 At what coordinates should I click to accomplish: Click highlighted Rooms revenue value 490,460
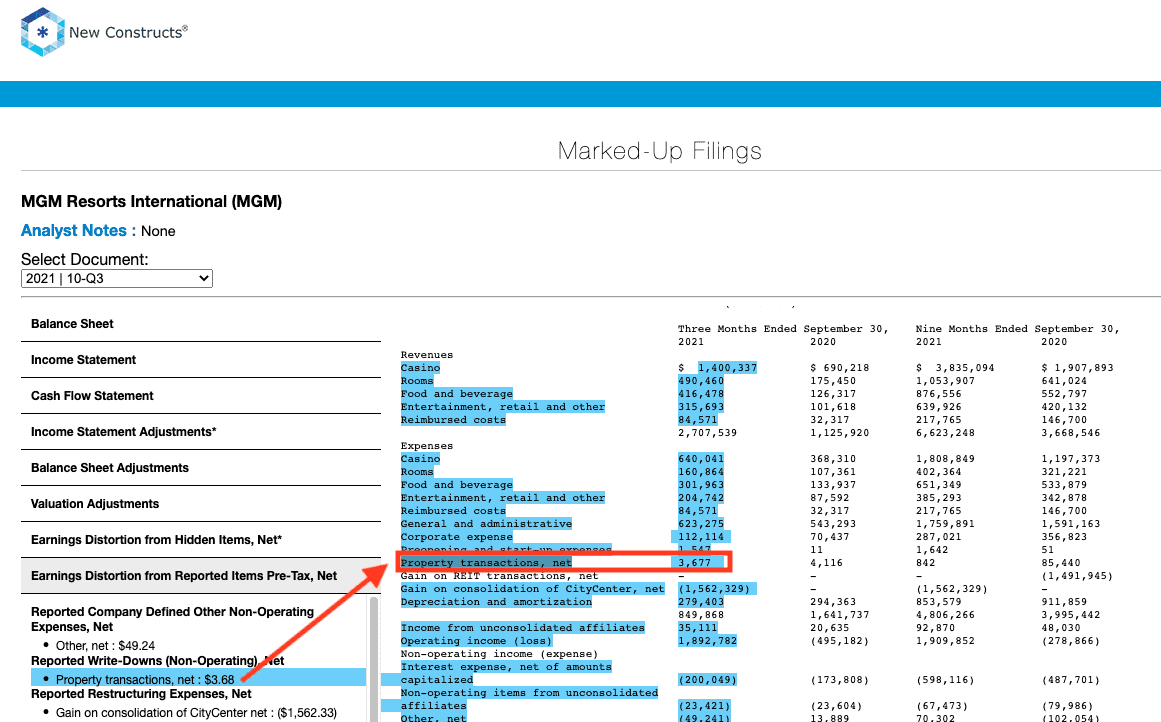(701, 381)
